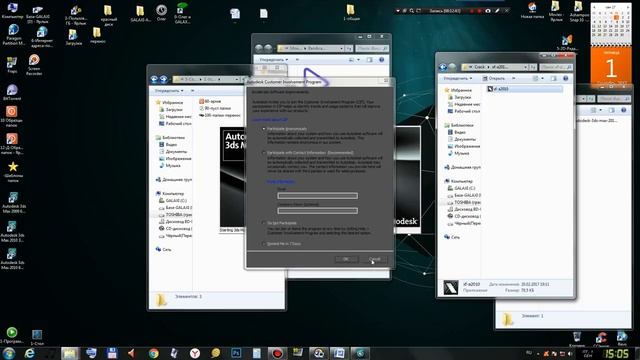
Task: Open Windows Explorer folder icon in taskbar
Action: pos(71,353)
